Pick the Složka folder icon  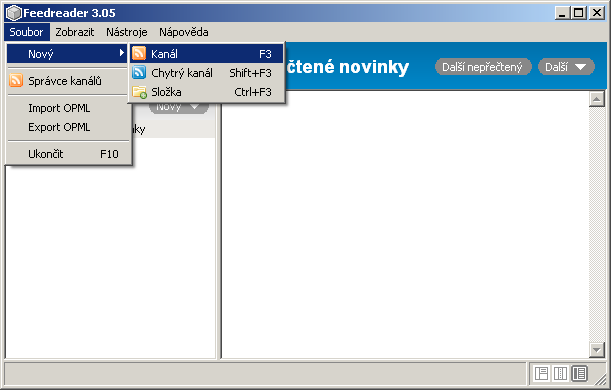tap(139, 92)
